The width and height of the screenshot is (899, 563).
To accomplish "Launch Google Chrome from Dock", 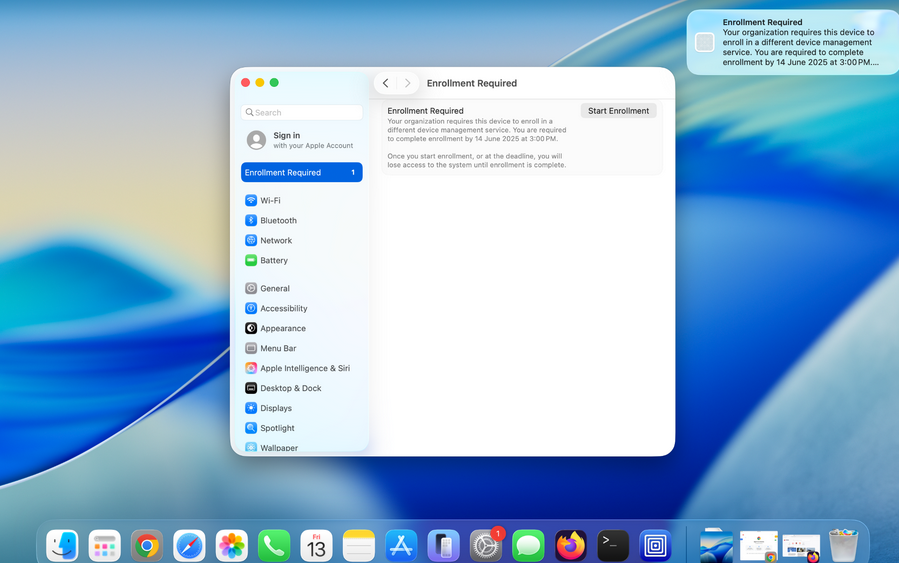I will 147,545.
